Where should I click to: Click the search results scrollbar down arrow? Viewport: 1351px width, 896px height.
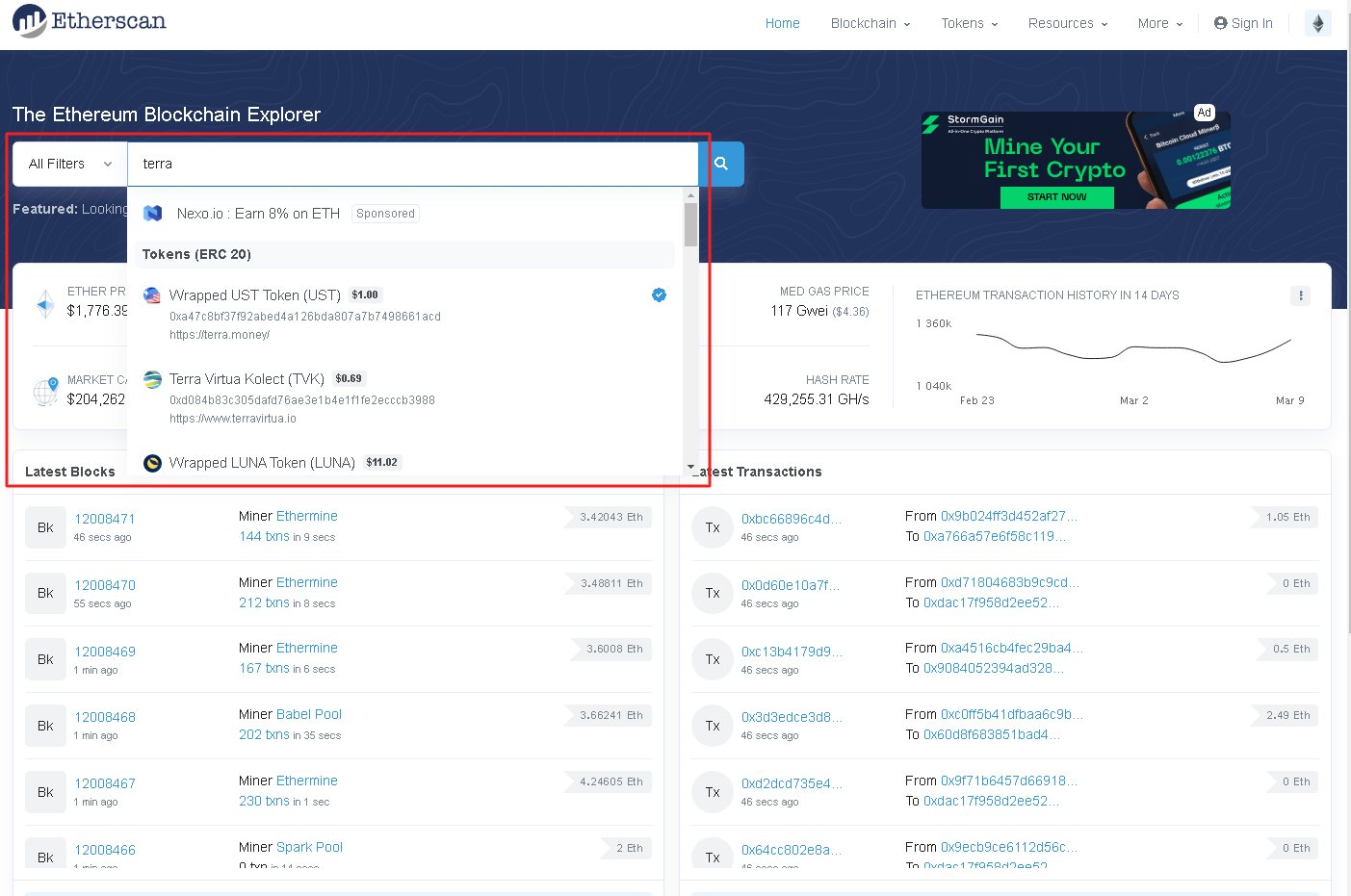point(690,468)
